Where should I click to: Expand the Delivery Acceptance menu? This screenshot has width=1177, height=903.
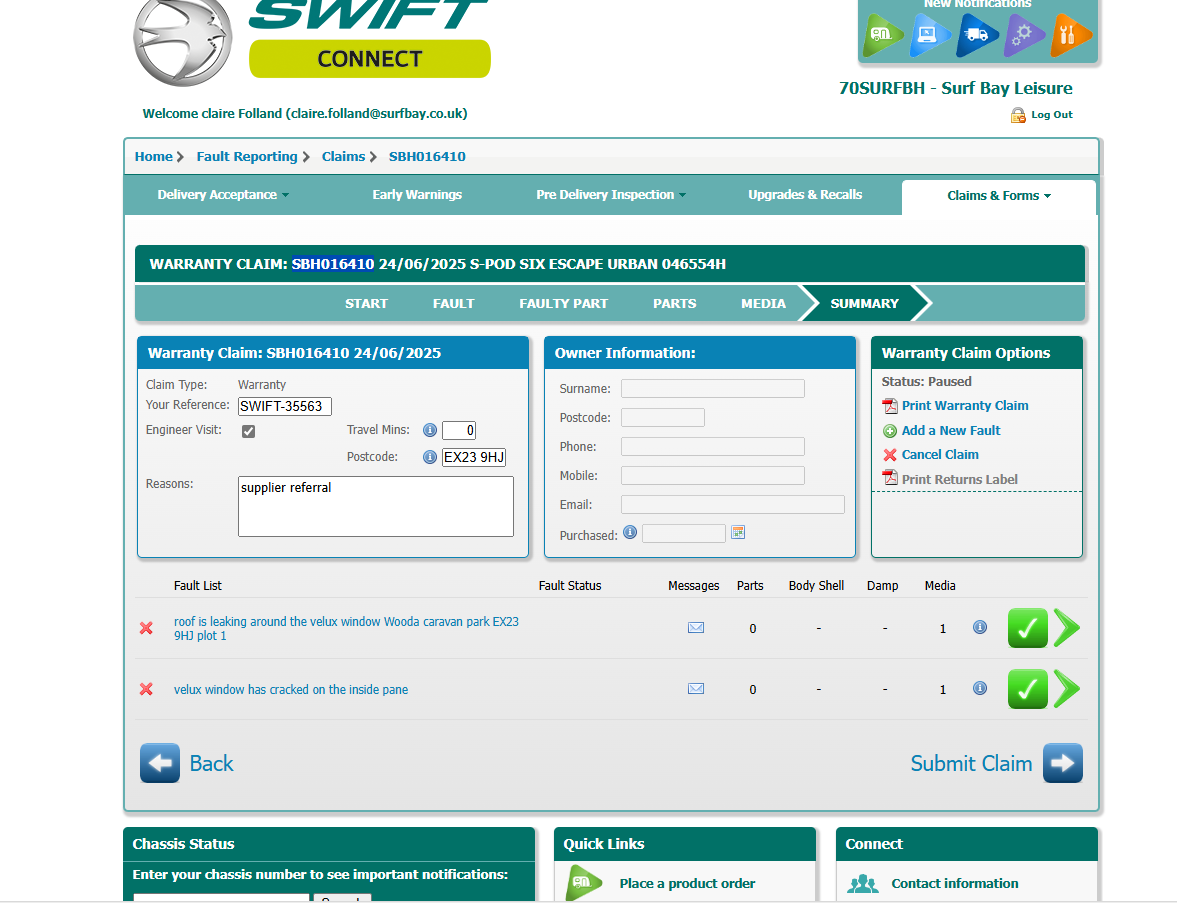click(x=223, y=195)
